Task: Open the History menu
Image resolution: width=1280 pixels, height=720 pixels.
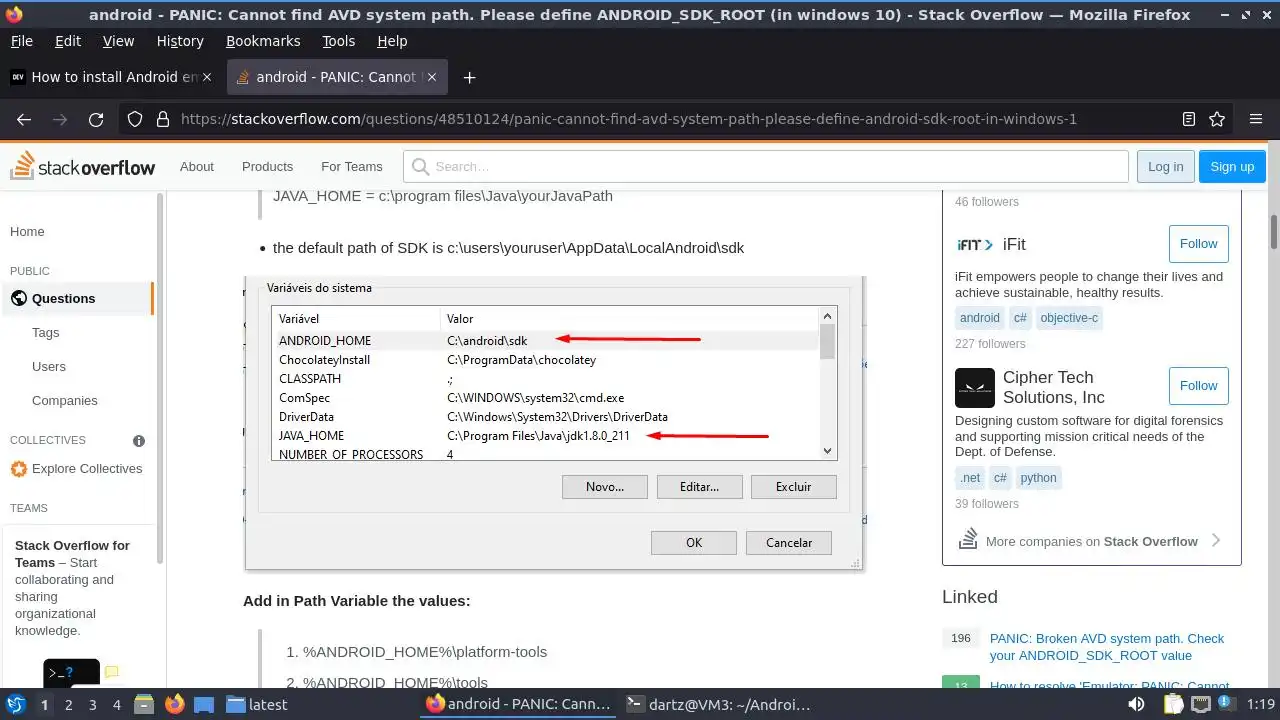Action: pyautogui.click(x=180, y=41)
